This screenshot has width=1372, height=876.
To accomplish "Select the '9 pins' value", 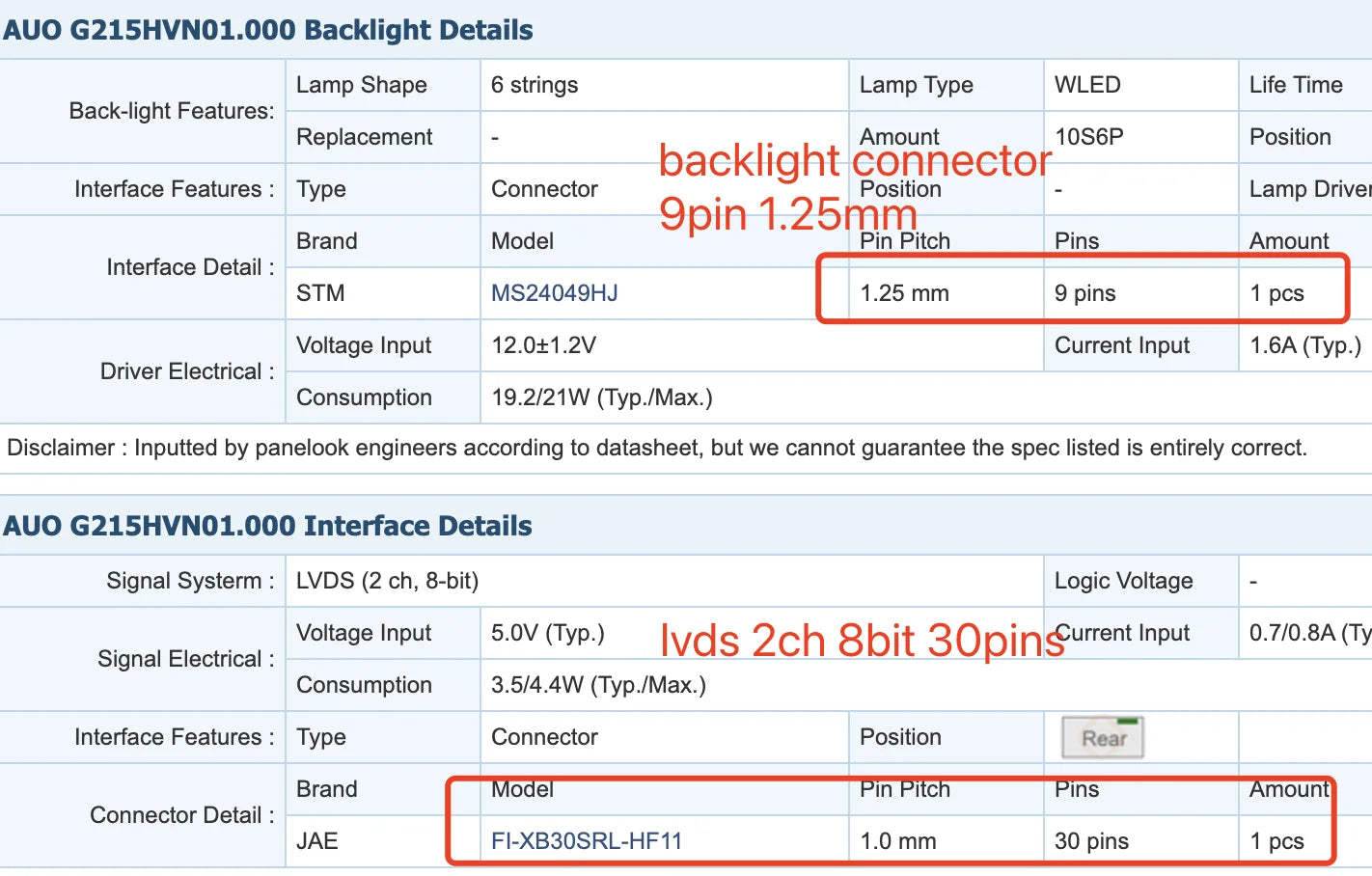I will coord(1085,293).
